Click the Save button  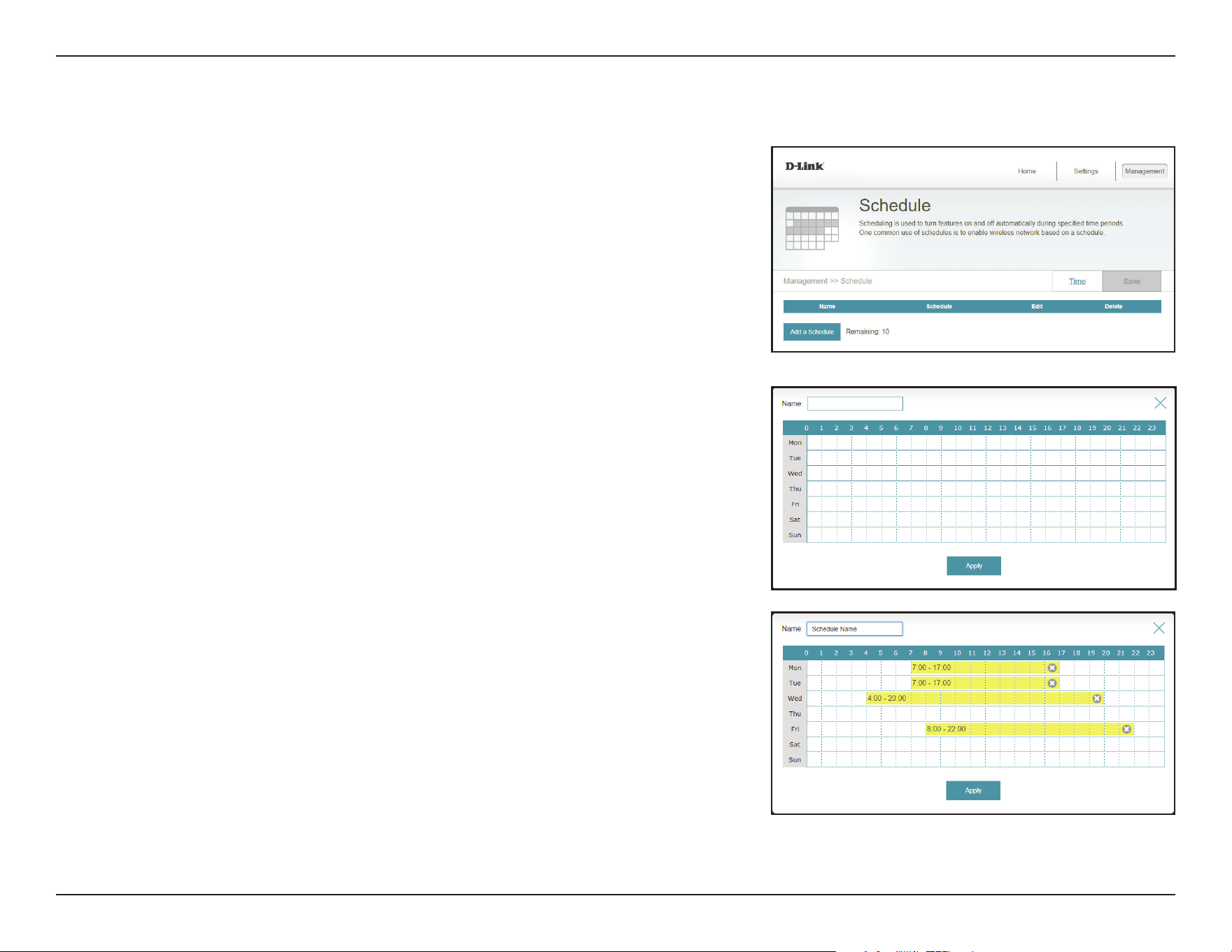point(1131,281)
